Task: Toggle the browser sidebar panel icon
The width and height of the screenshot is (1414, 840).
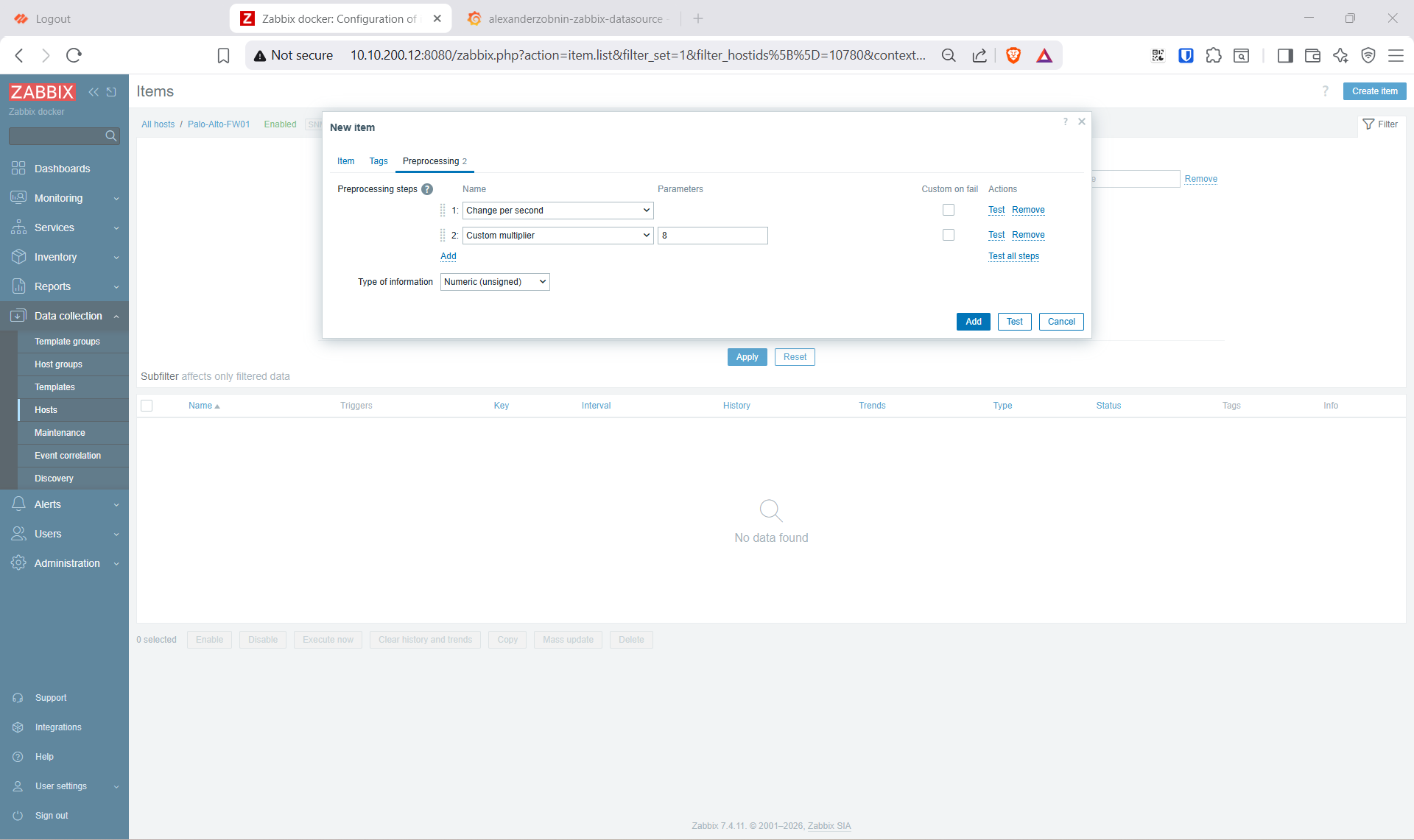Action: (1285, 55)
